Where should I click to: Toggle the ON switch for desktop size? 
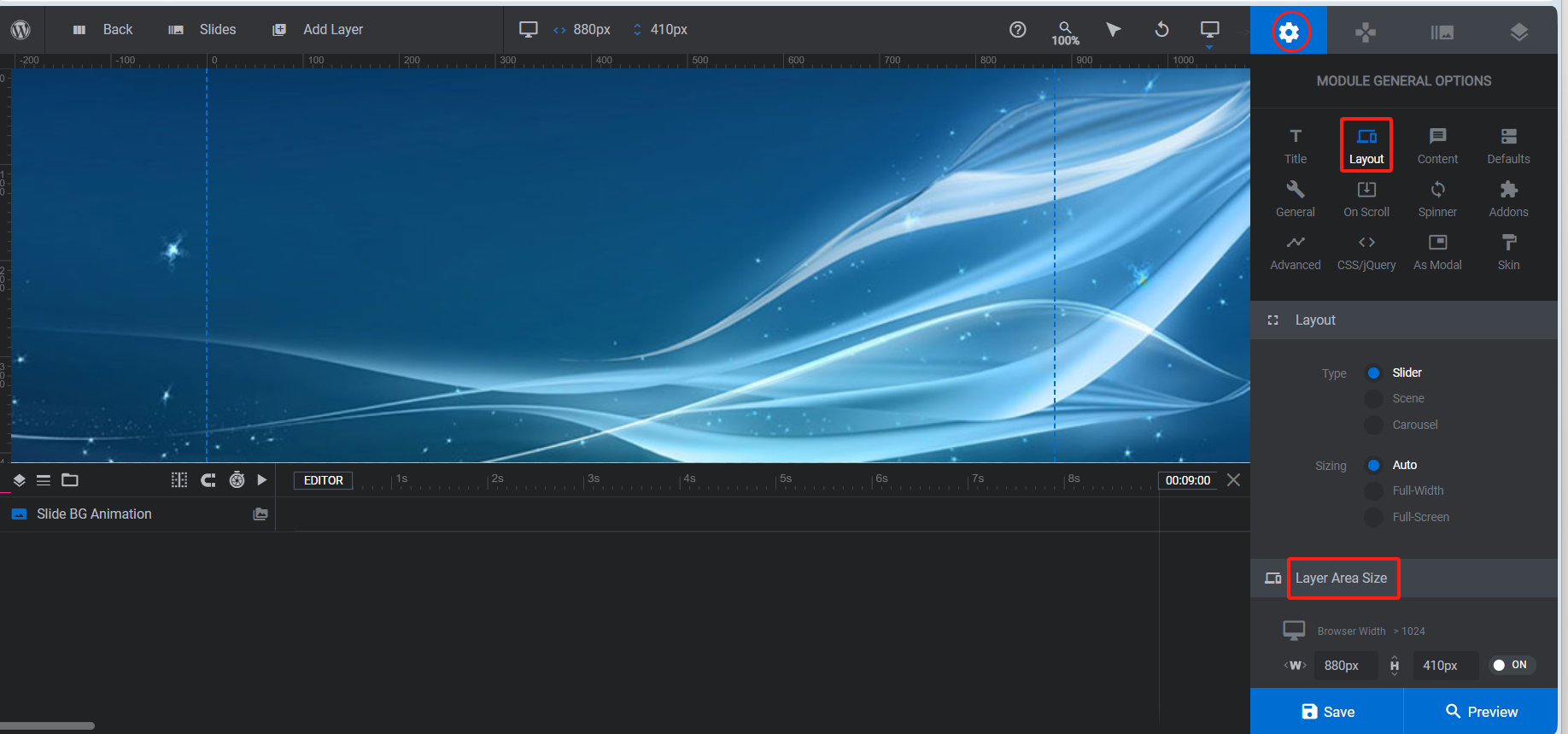pyautogui.click(x=1512, y=665)
